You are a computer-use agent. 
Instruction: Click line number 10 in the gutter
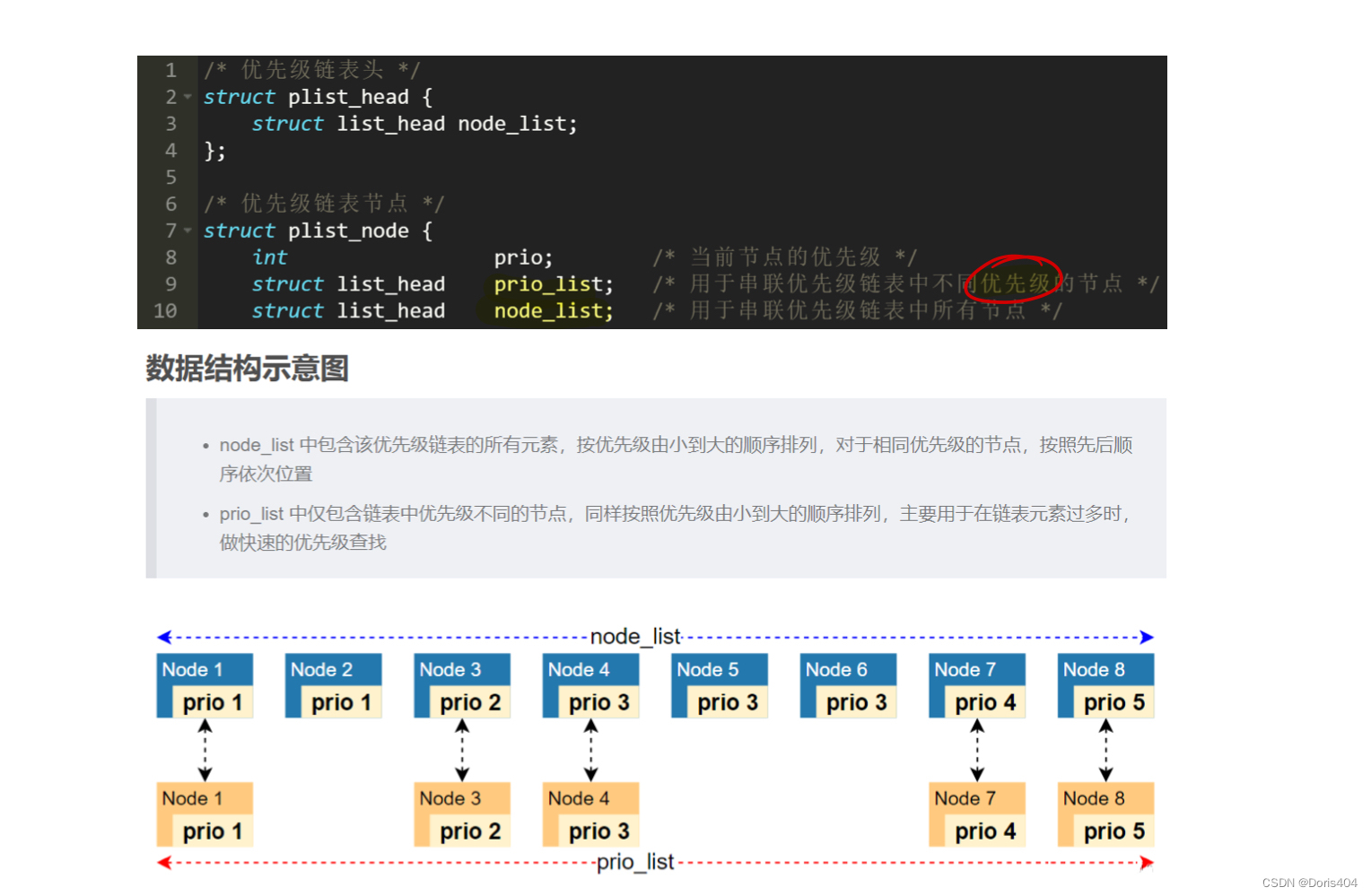pyautogui.click(x=165, y=310)
